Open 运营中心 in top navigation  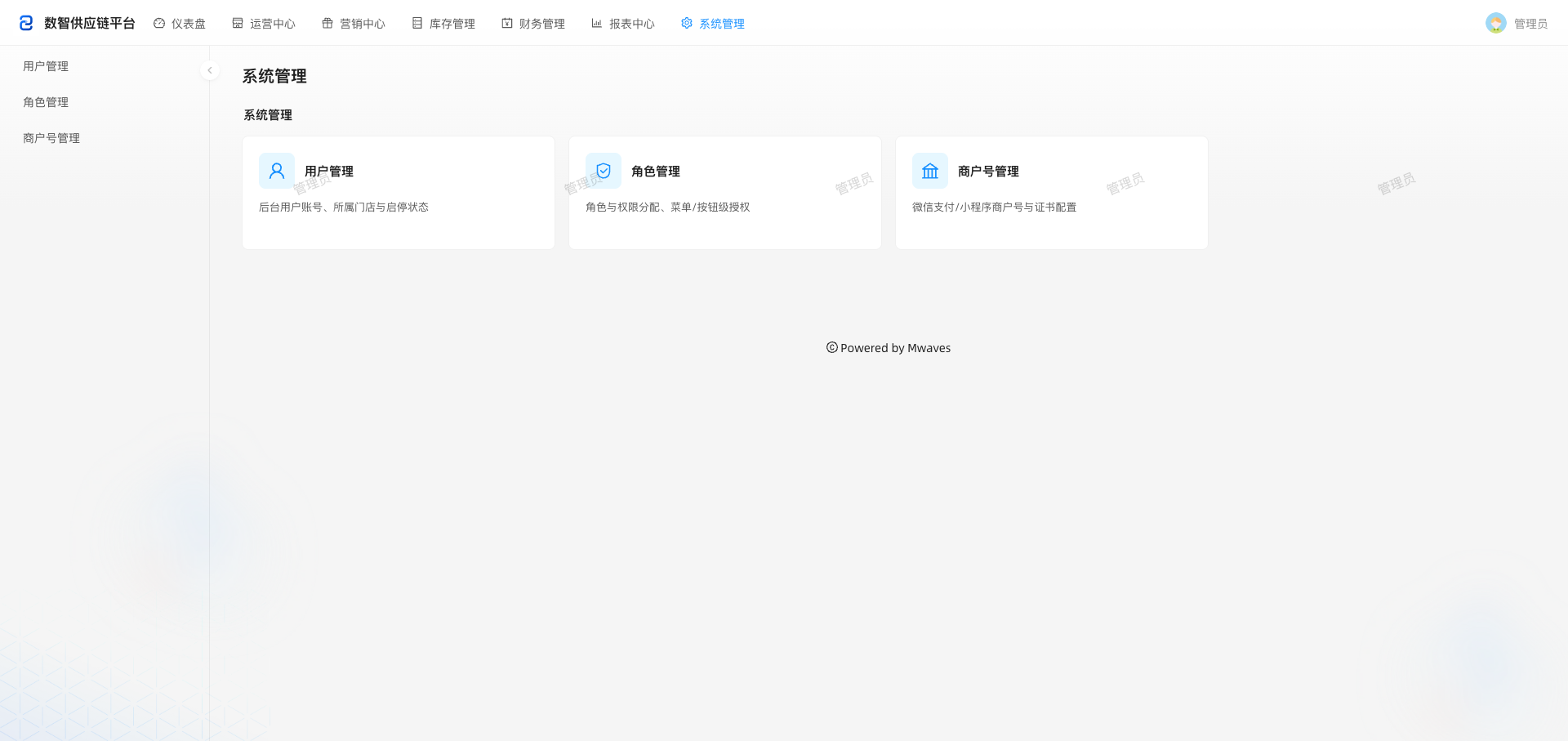pos(264,23)
